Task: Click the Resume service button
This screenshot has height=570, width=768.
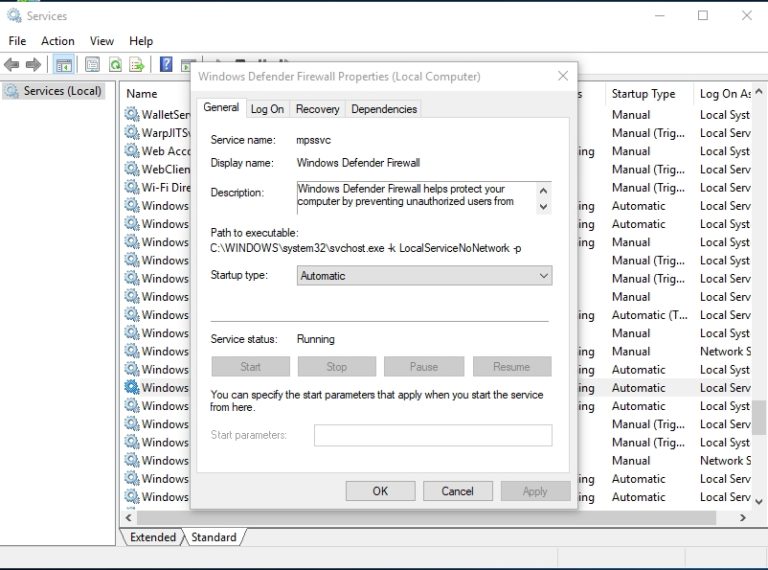Action: [512, 367]
